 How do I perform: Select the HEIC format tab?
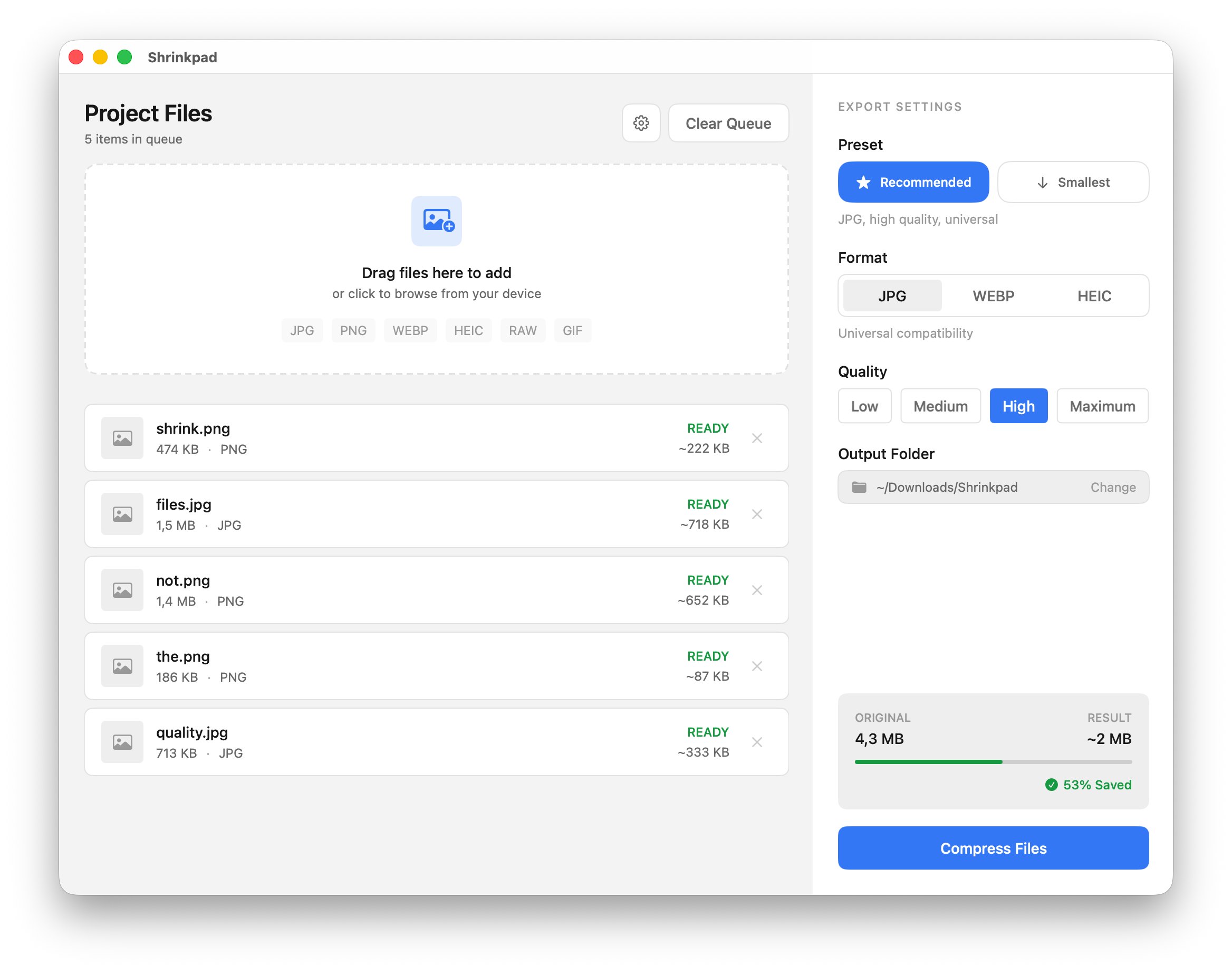(x=1094, y=296)
